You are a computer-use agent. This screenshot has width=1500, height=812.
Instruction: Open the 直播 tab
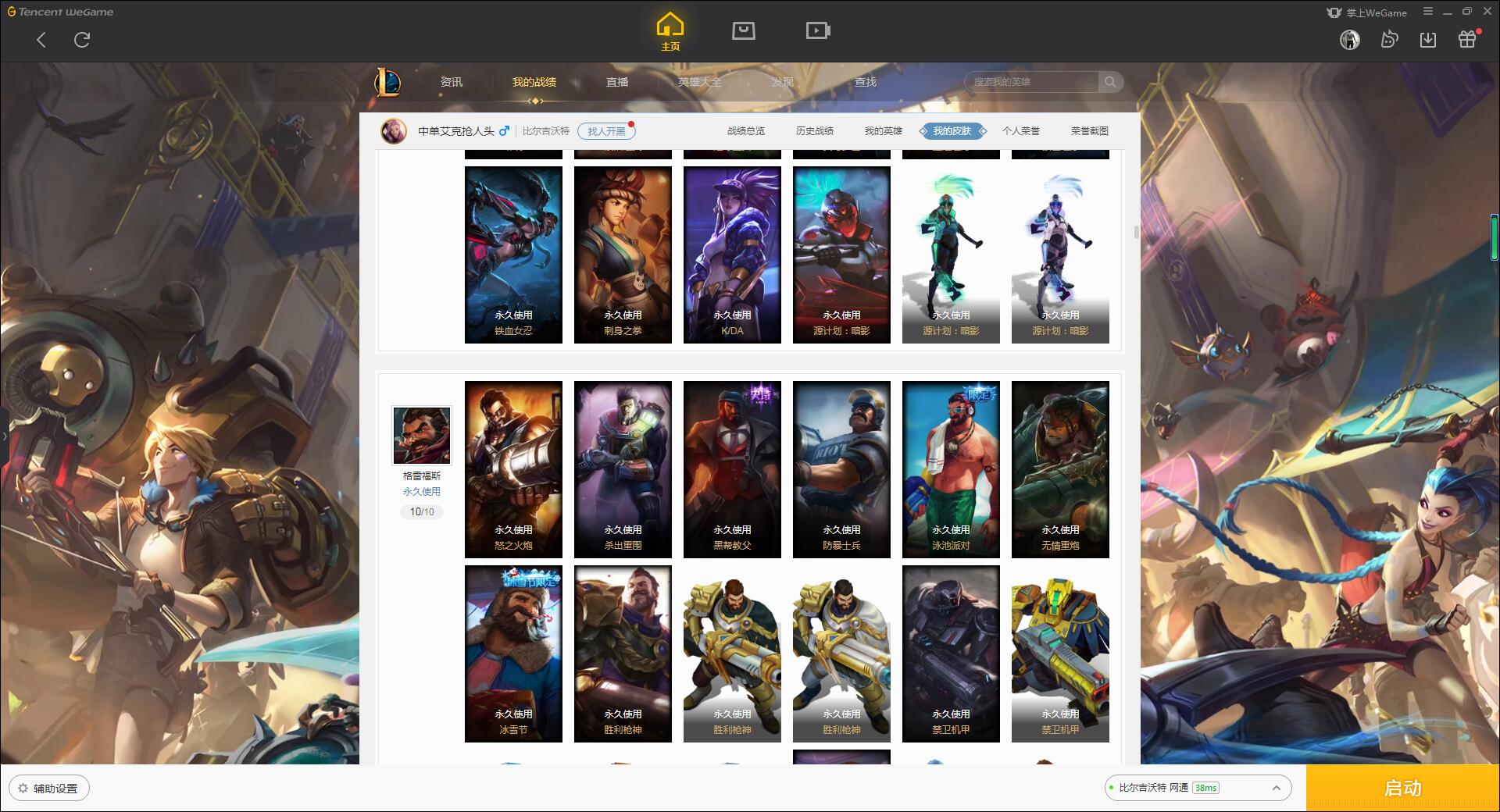[617, 82]
